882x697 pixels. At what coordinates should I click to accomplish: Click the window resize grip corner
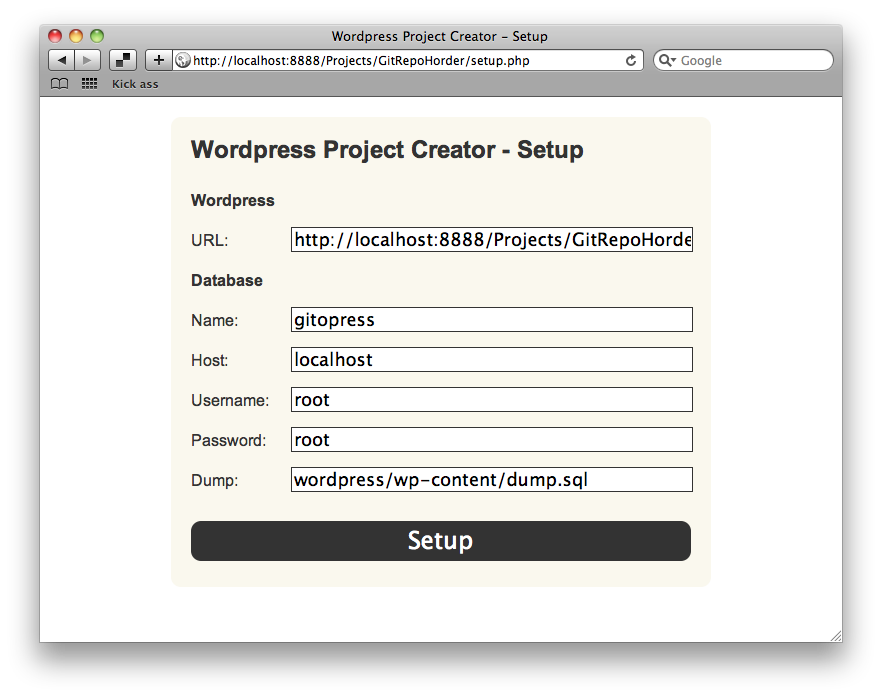836,636
